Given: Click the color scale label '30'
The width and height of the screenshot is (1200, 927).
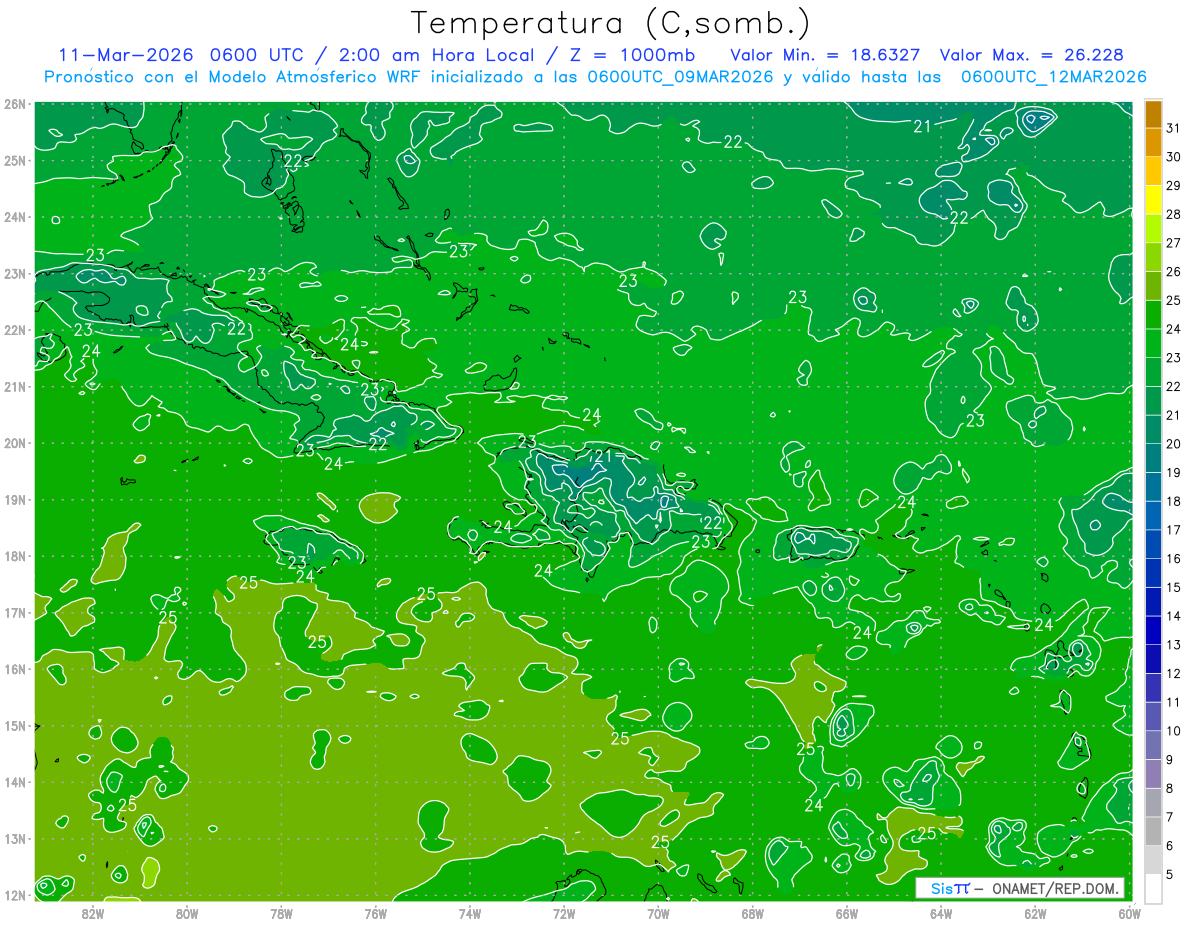Looking at the screenshot, I should [x=1173, y=157].
